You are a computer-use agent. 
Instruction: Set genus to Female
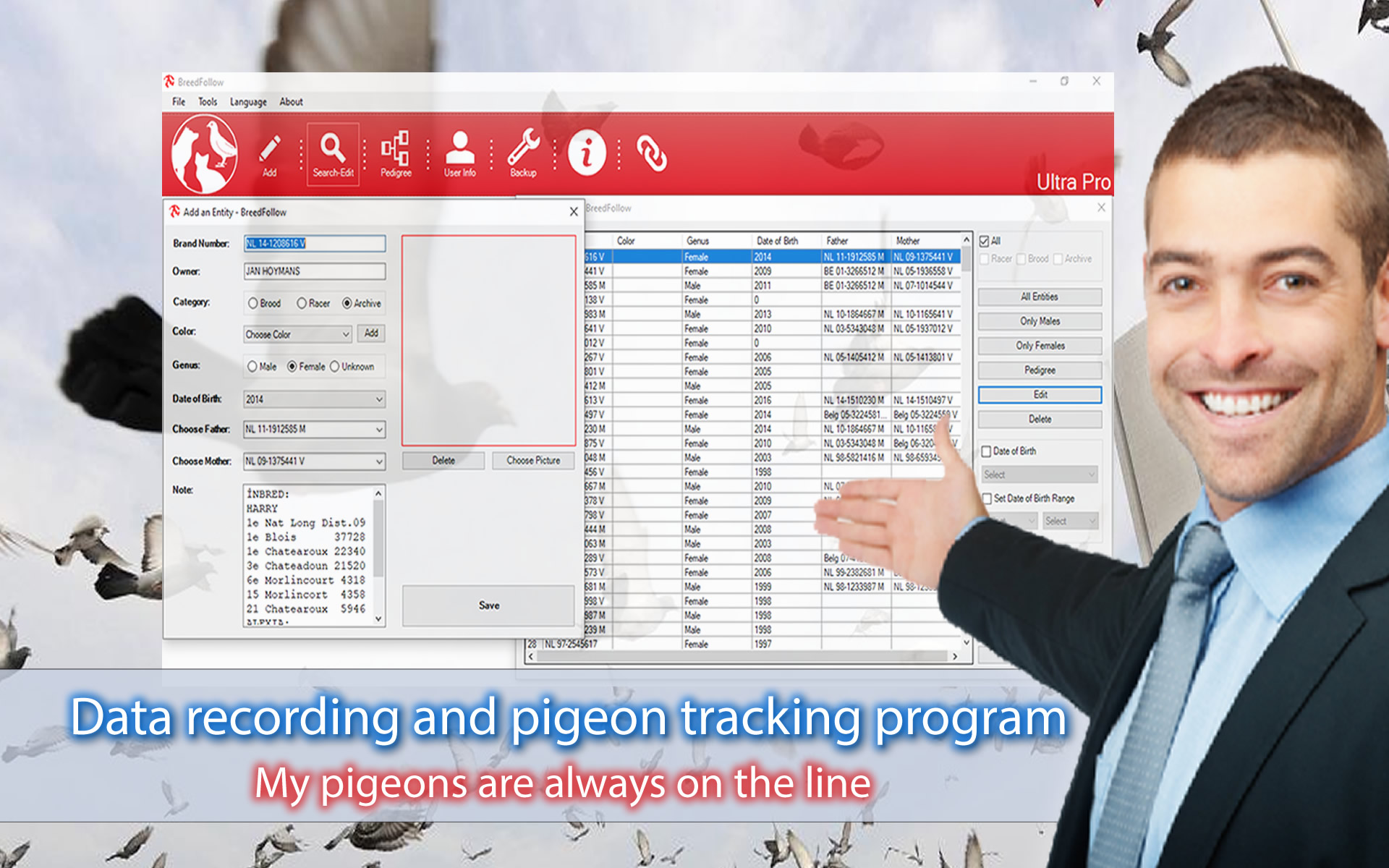(x=292, y=367)
